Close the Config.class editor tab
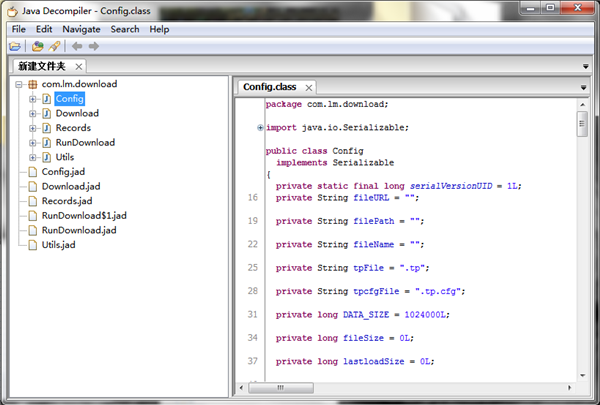This screenshot has width=600, height=405. point(309,88)
